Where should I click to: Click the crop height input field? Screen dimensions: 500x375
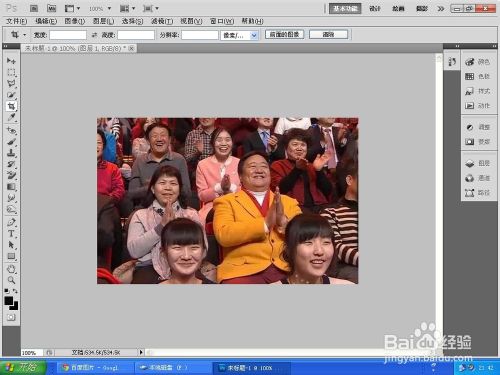point(136,35)
